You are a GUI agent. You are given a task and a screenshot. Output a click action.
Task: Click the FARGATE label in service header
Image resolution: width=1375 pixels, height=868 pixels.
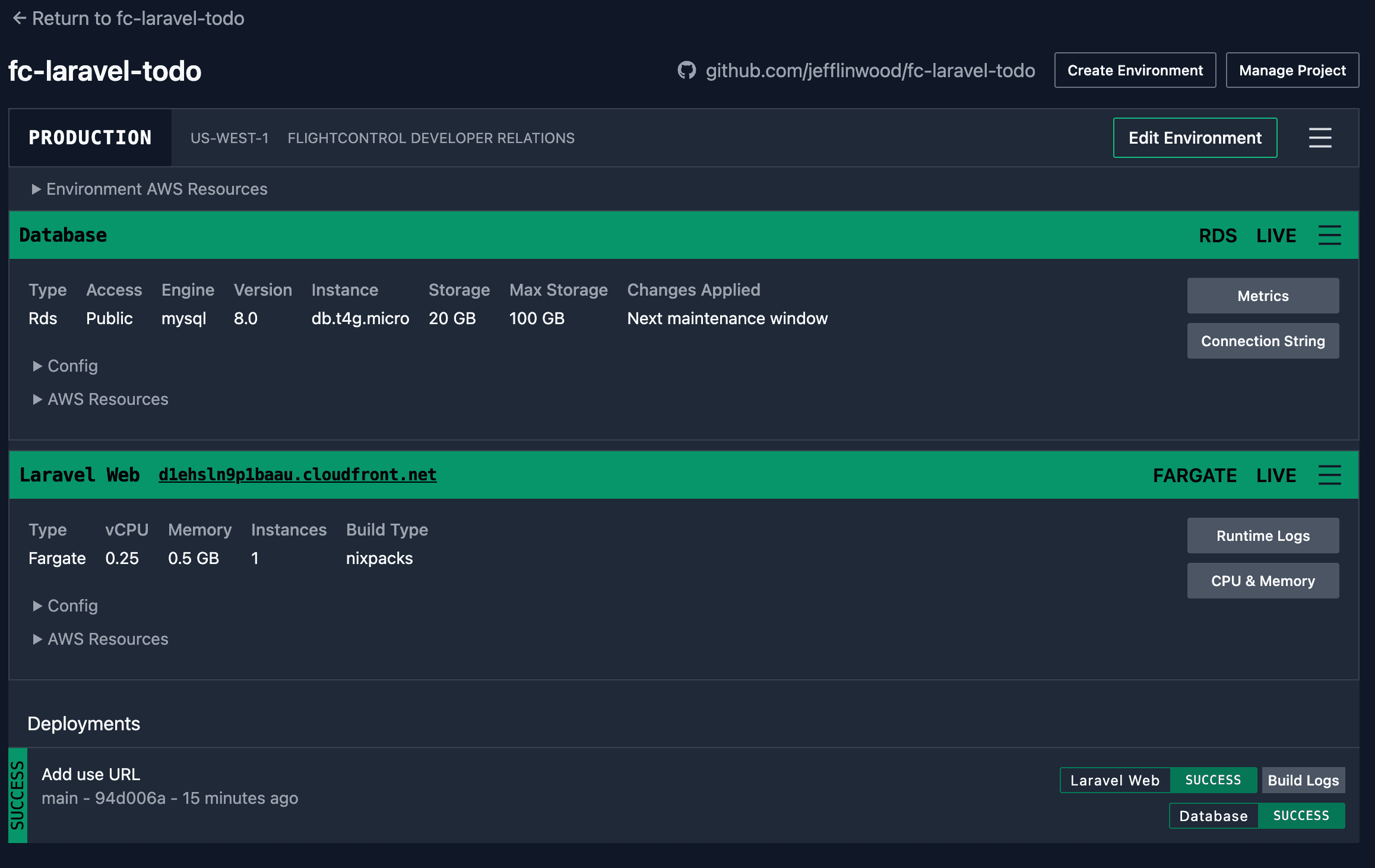1195,476
